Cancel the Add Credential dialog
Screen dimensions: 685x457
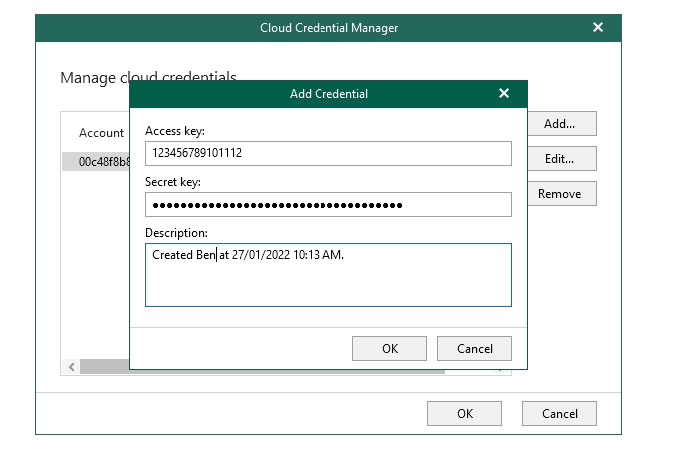pyautogui.click(x=474, y=349)
